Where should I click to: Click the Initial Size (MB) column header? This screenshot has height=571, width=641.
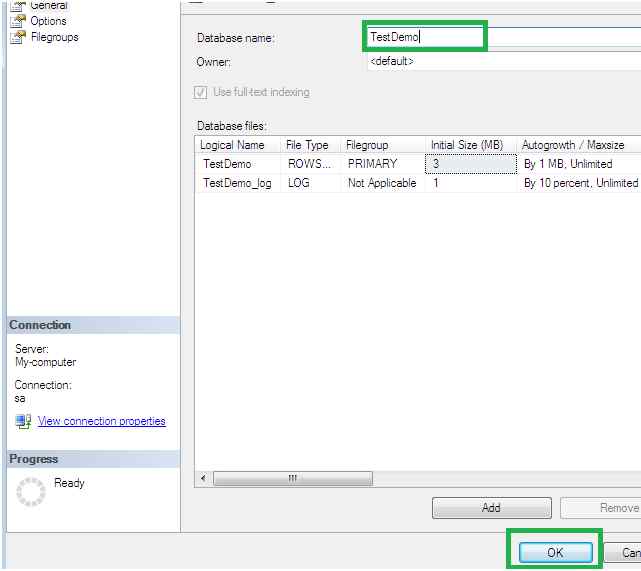pos(471,145)
